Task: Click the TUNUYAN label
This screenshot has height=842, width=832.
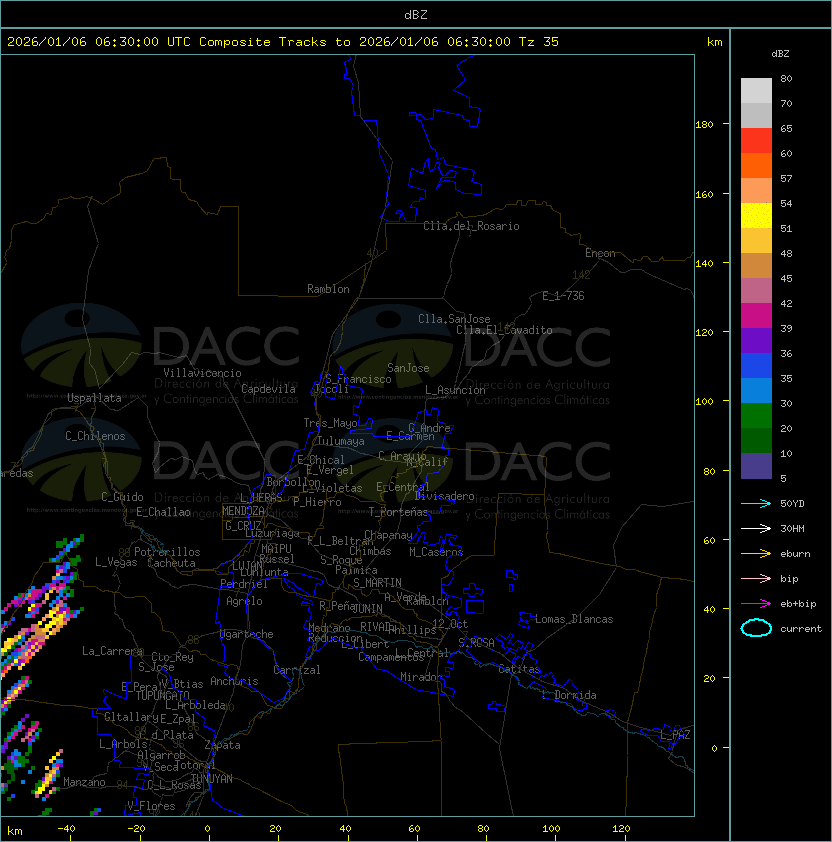Action: (212, 779)
